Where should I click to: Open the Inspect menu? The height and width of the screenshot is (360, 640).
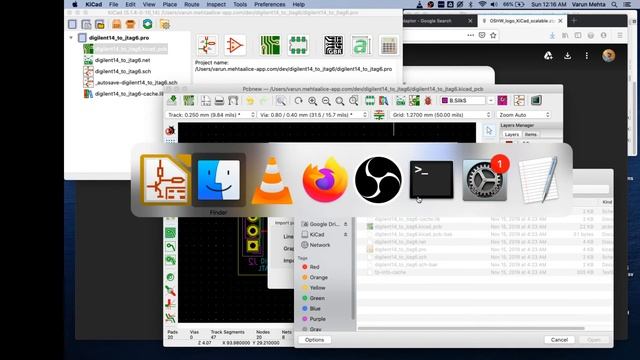point(216,4)
